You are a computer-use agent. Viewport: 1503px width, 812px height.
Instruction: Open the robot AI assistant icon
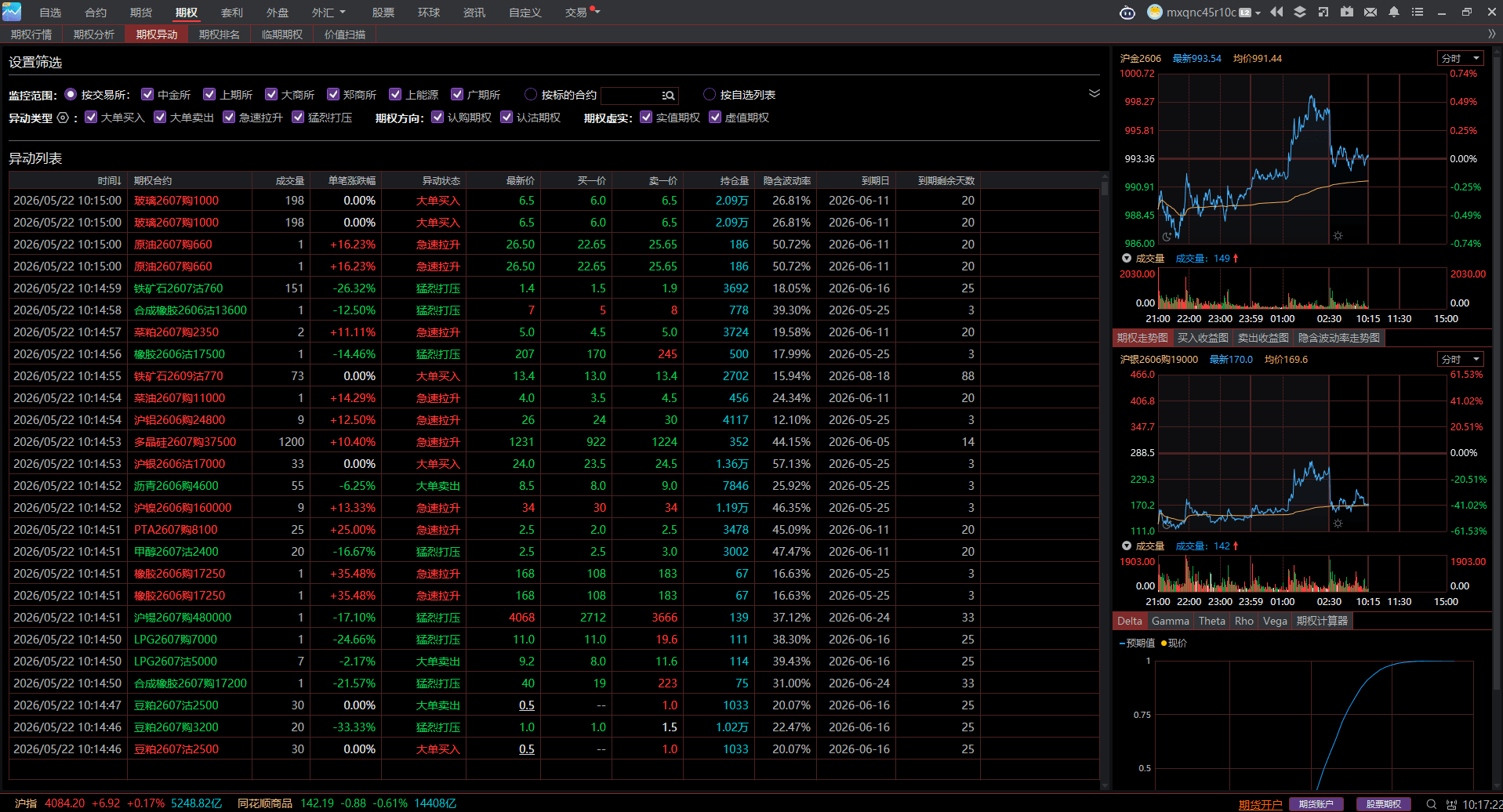tap(1127, 13)
